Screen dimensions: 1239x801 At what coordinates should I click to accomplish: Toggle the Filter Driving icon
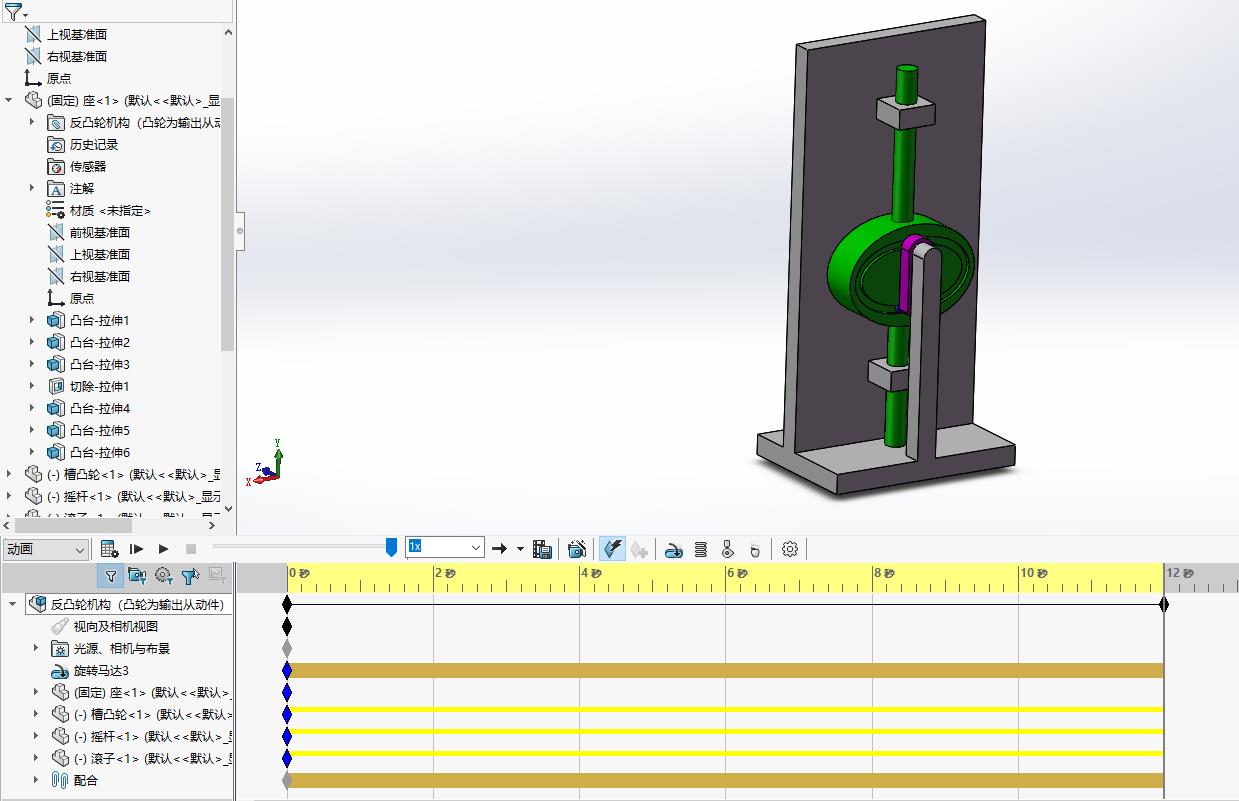164,575
